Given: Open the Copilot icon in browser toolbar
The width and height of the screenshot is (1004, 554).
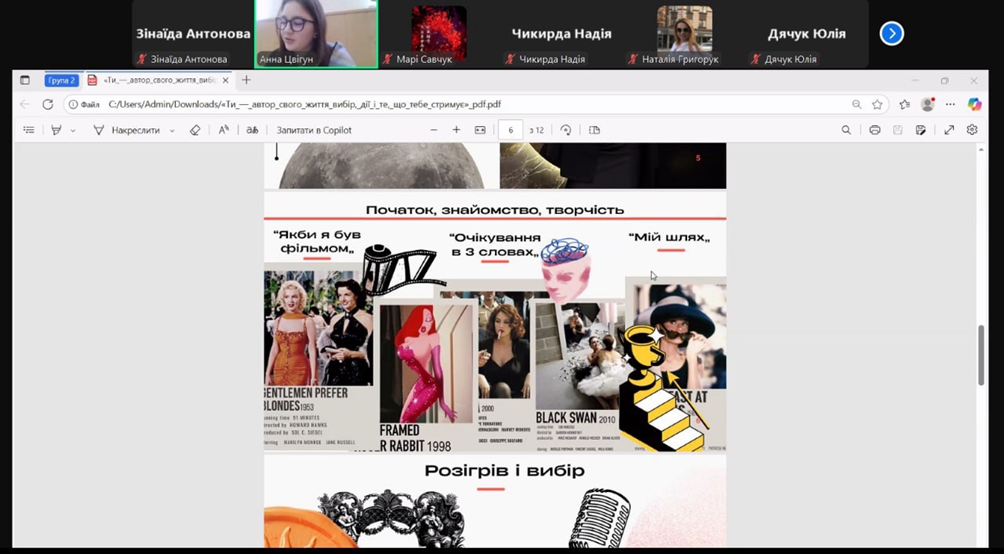Looking at the screenshot, I should 975,104.
